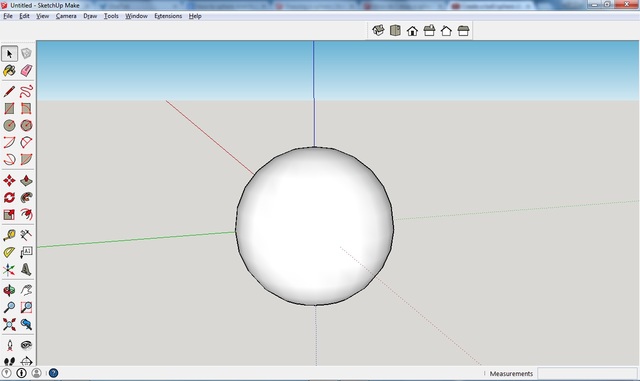The width and height of the screenshot is (640, 381).
Task: Pick the Polygon tool
Action: click(x=26, y=125)
